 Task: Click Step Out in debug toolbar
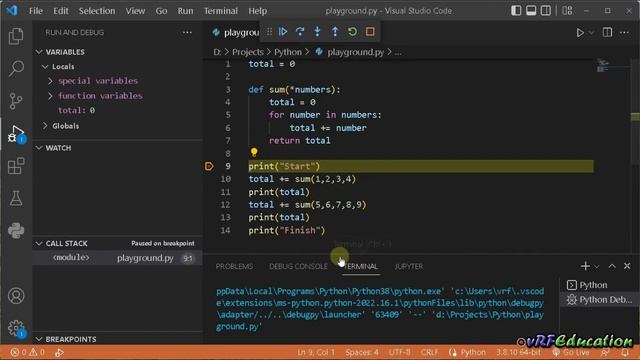click(335, 31)
